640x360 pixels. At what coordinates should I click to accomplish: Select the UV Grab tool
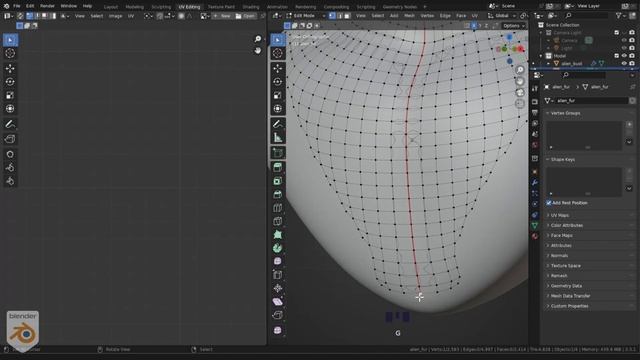pyautogui.click(x=10, y=154)
